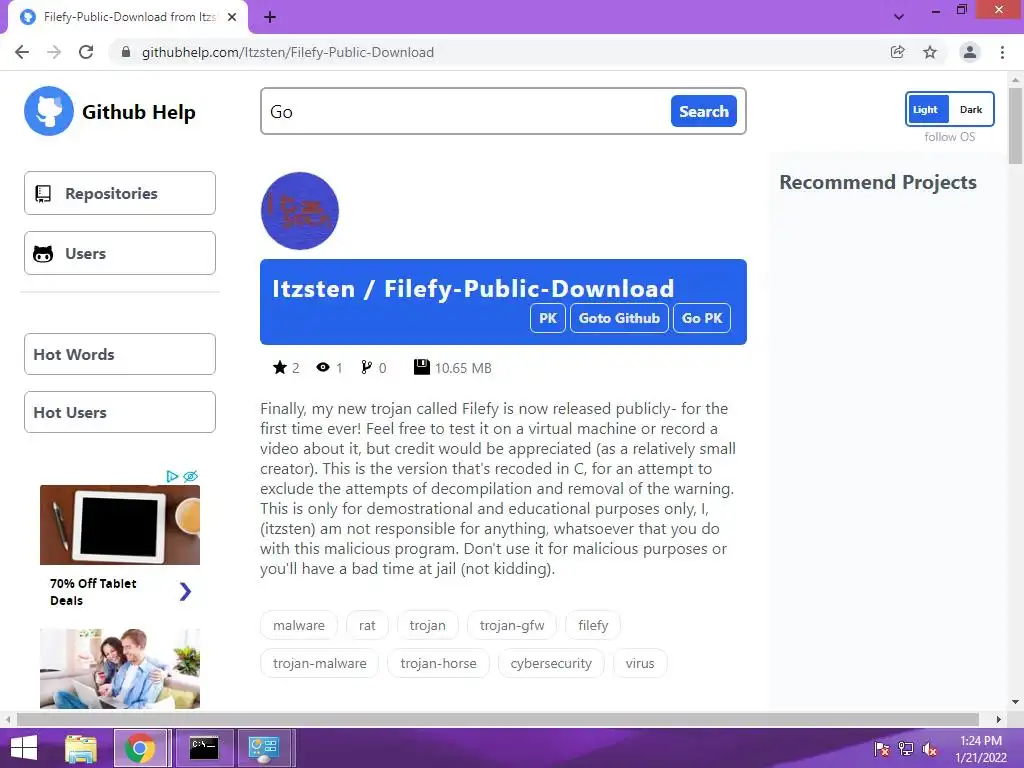Click the address bar URL

click(x=288, y=52)
